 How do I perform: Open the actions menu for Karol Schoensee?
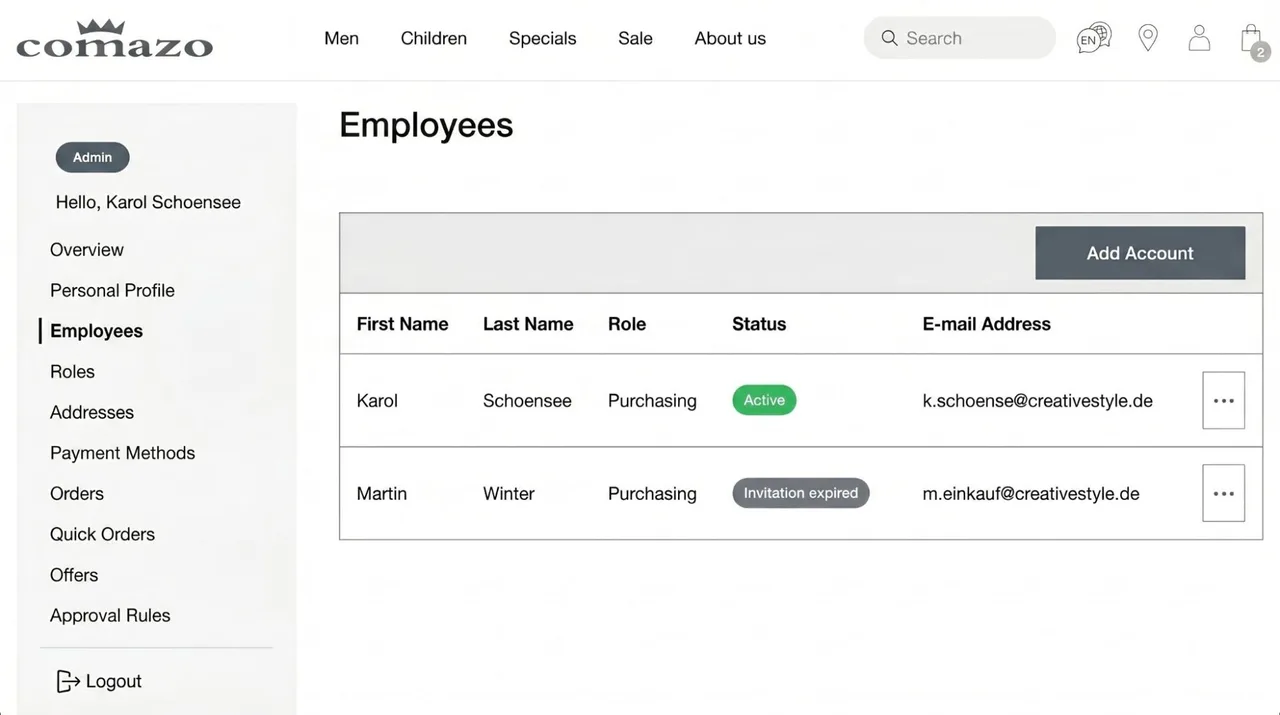coord(1223,400)
